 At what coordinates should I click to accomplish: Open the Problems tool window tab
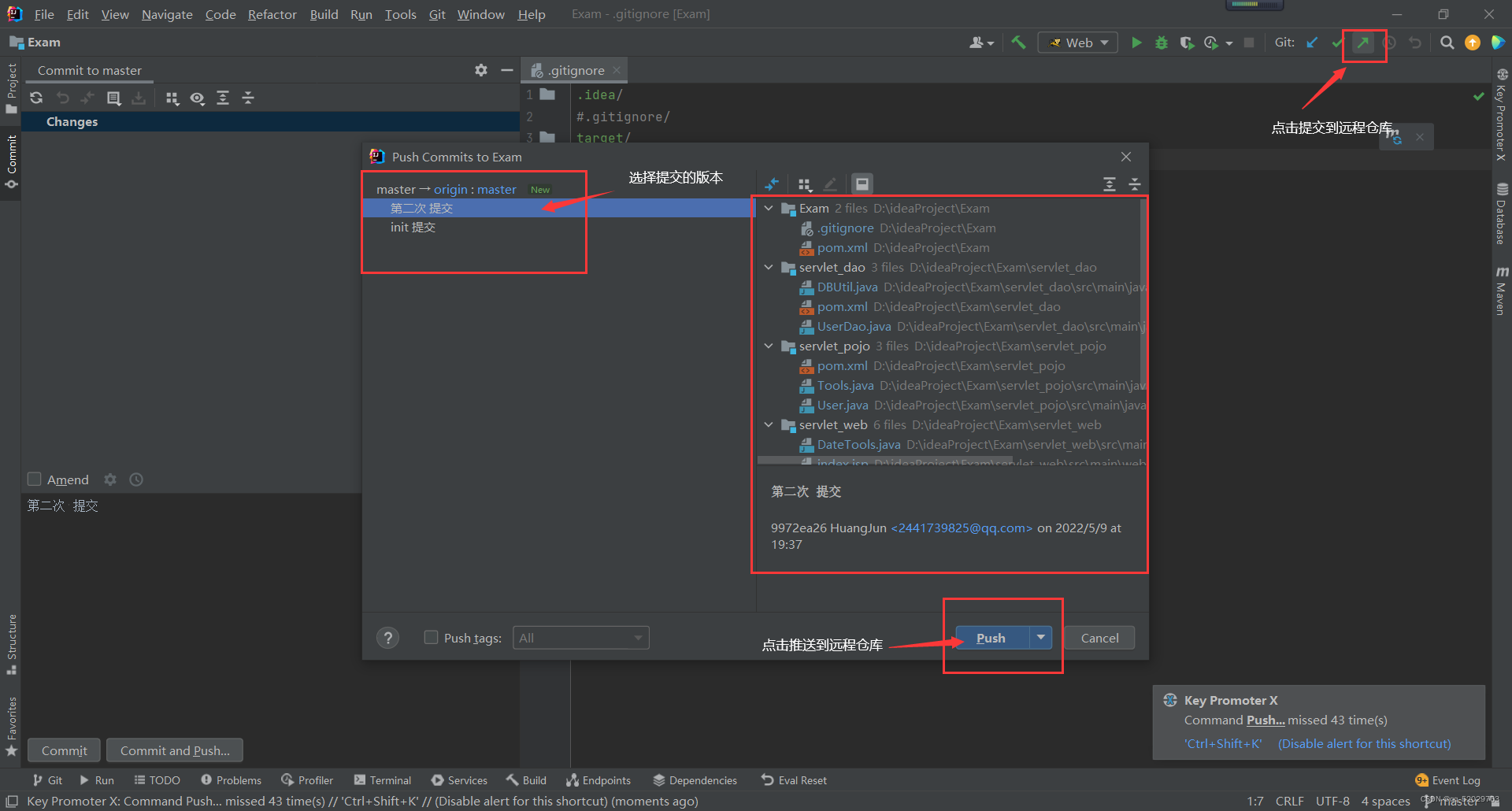(232, 780)
